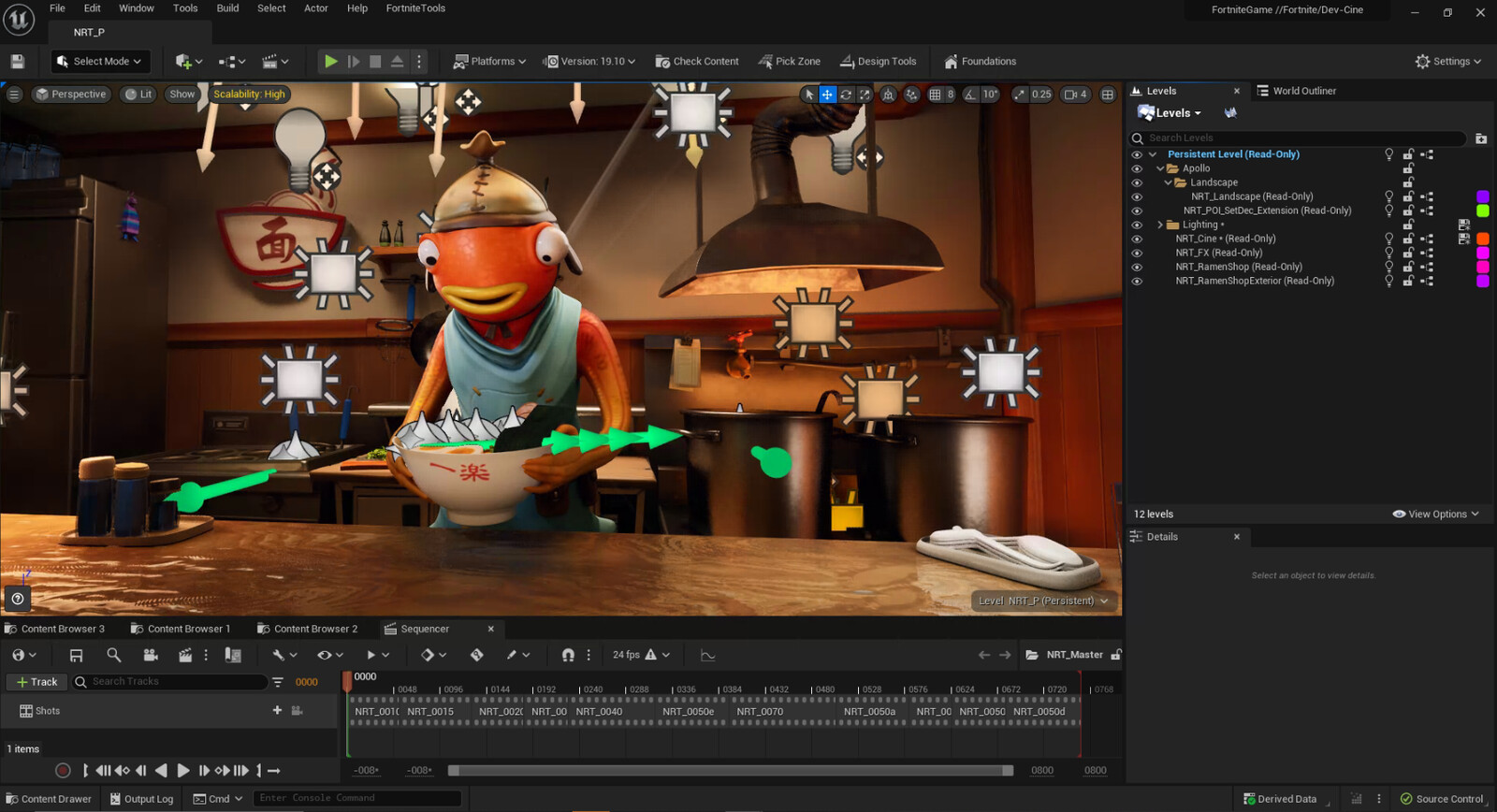Open Design Tools
The height and width of the screenshot is (812, 1497).
click(879, 62)
